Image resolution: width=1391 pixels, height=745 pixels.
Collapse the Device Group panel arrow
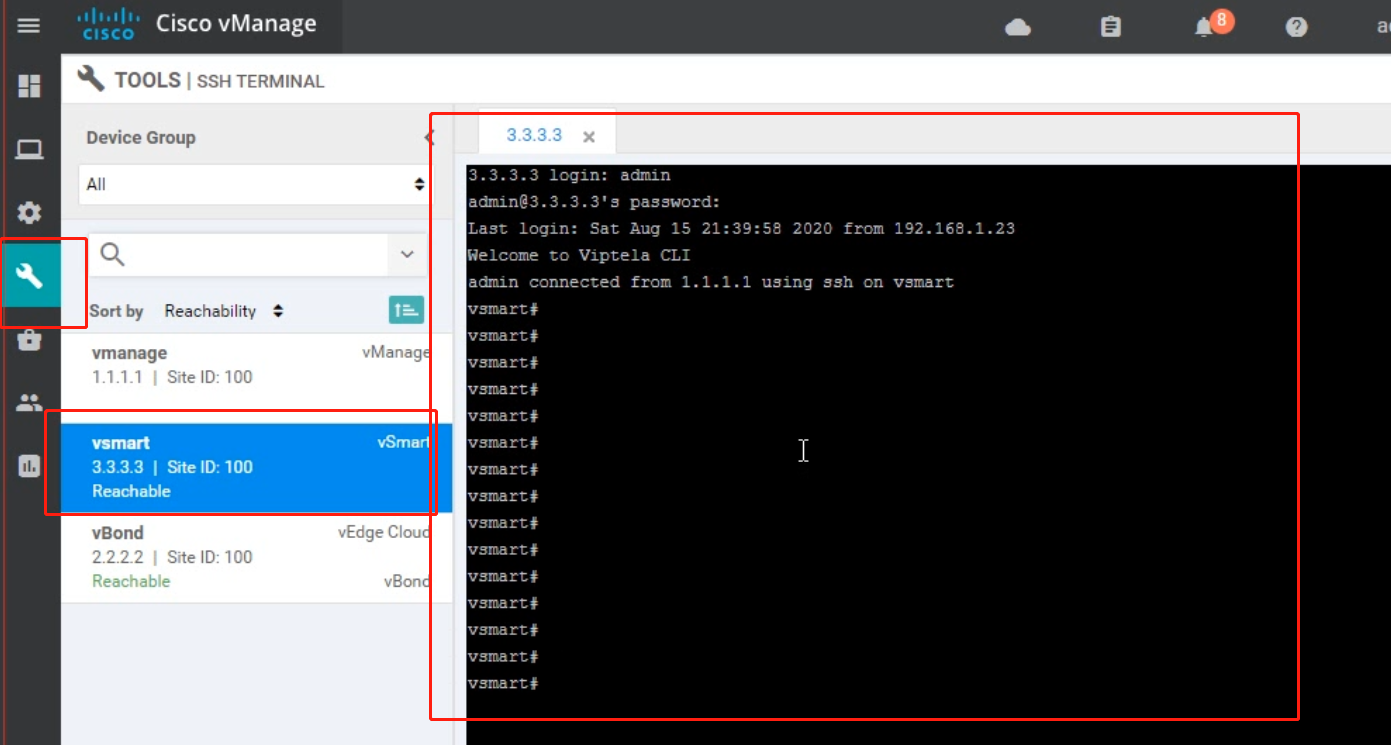(429, 138)
